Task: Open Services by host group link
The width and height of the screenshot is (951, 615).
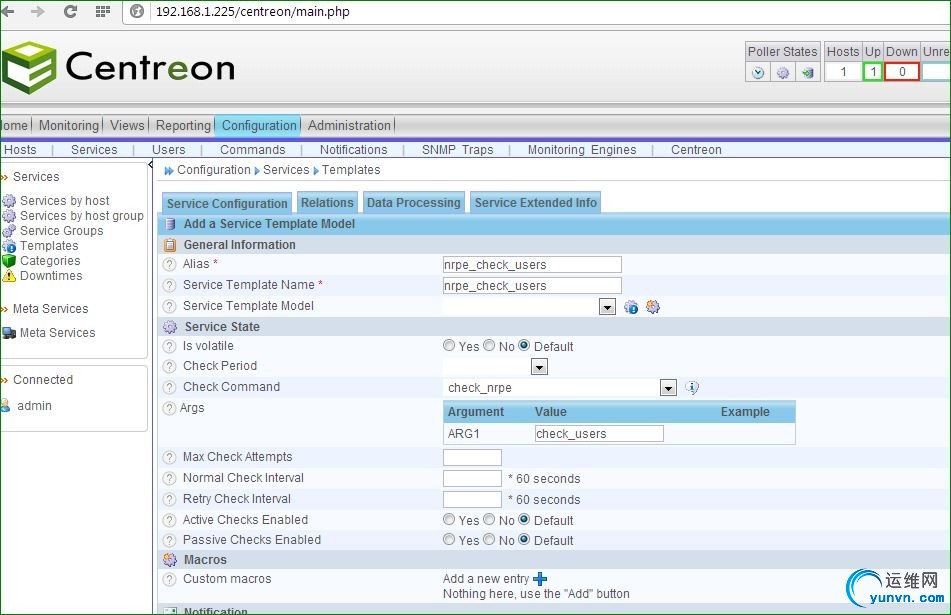Action: (x=82, y=216)
